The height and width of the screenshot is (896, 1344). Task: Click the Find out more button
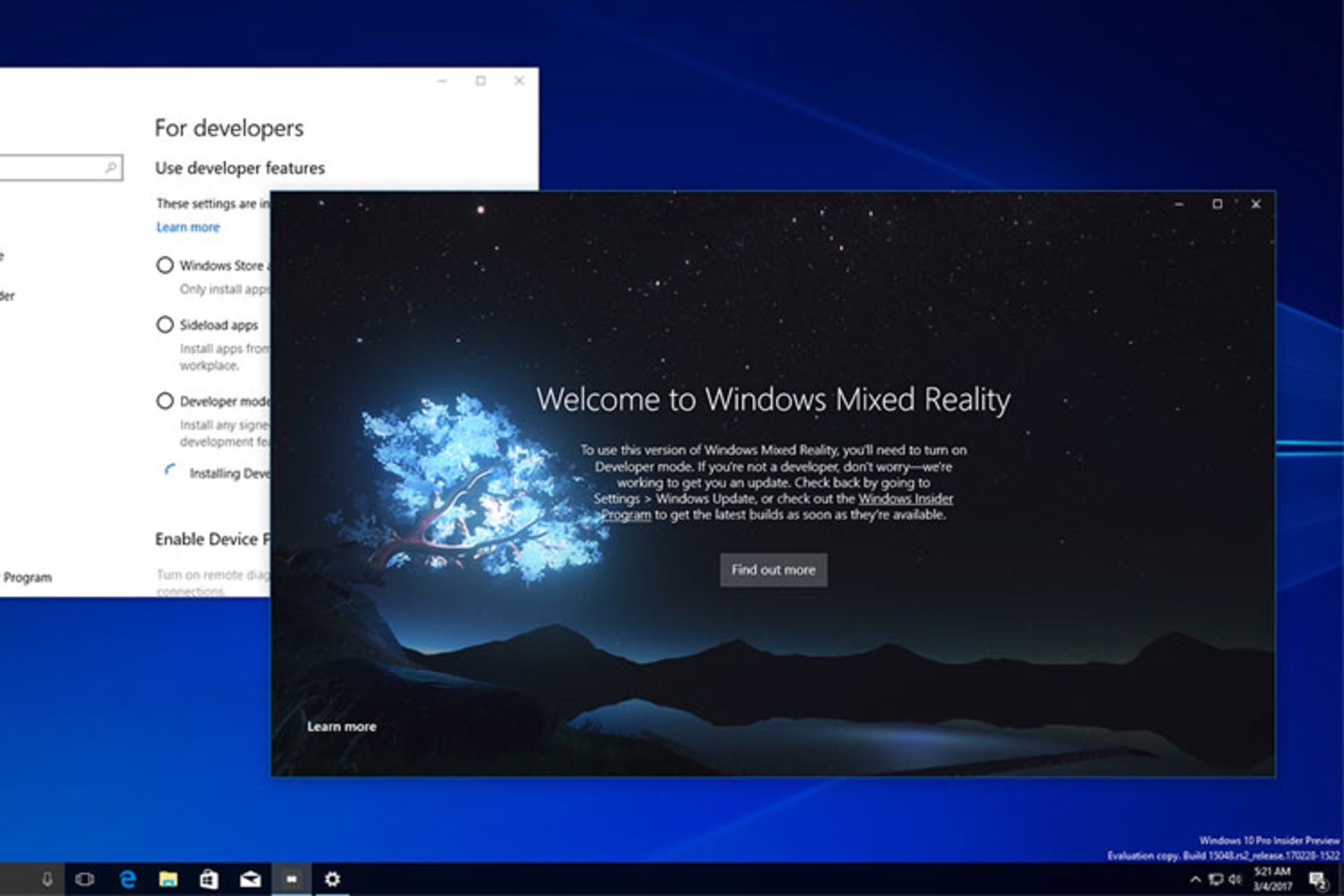pos(773,570)
